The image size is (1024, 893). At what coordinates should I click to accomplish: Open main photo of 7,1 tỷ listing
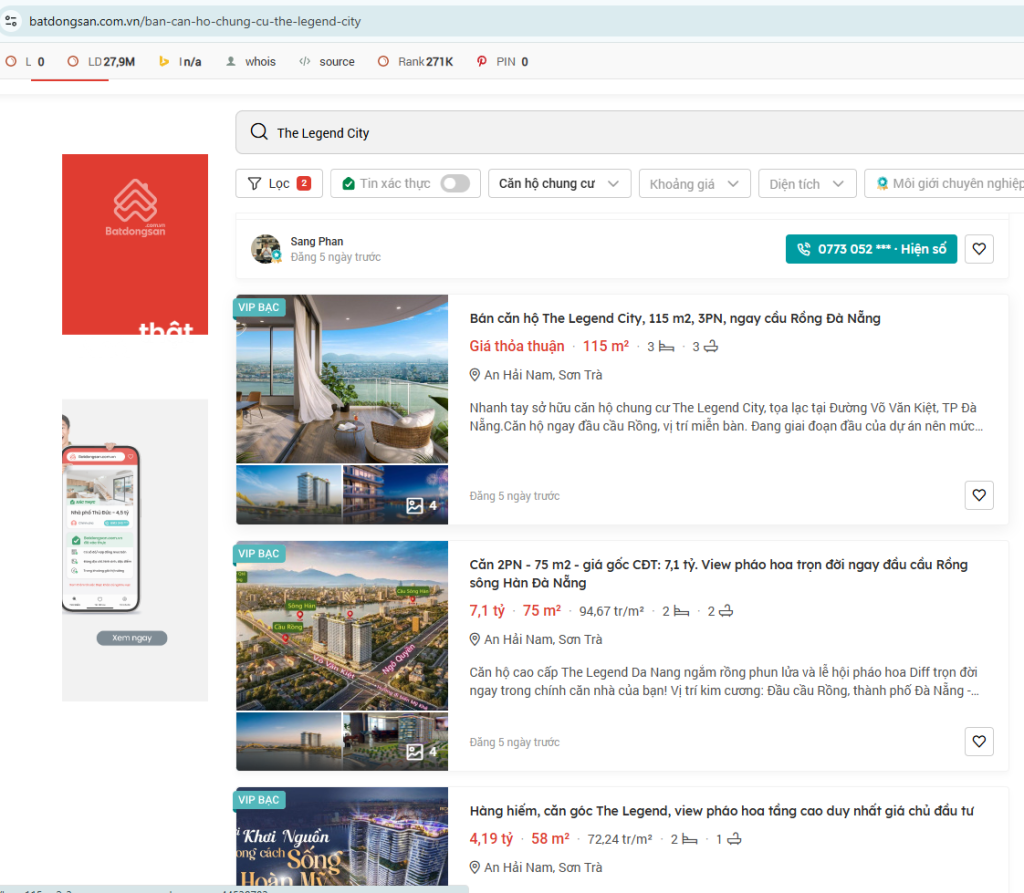tap(342, 626)
